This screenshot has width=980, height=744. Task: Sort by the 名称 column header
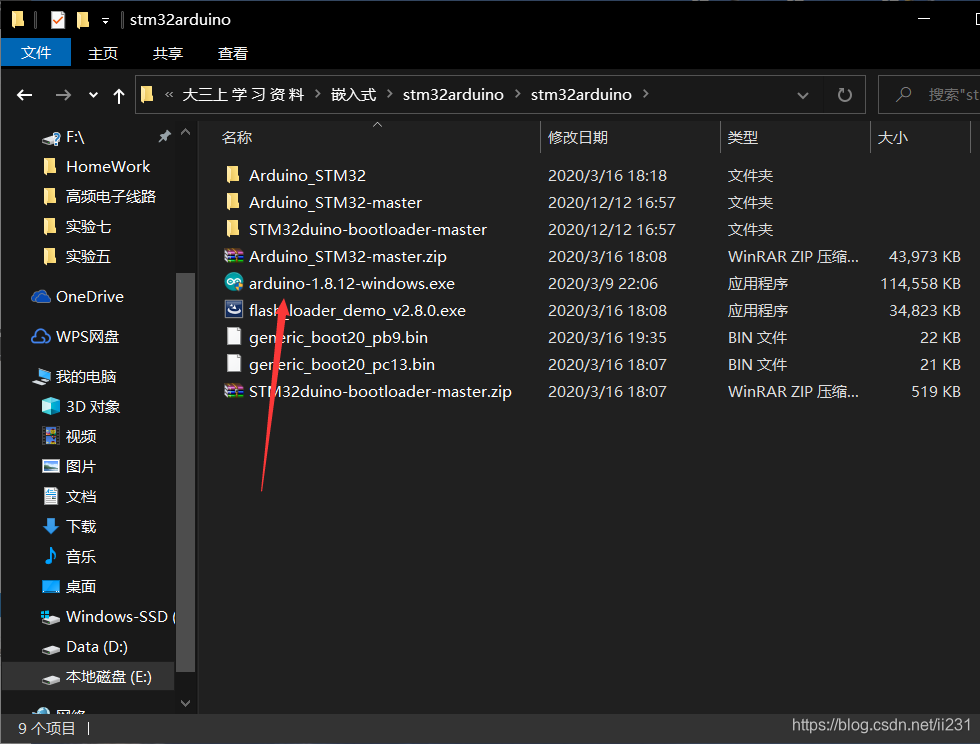click(237, 138)
